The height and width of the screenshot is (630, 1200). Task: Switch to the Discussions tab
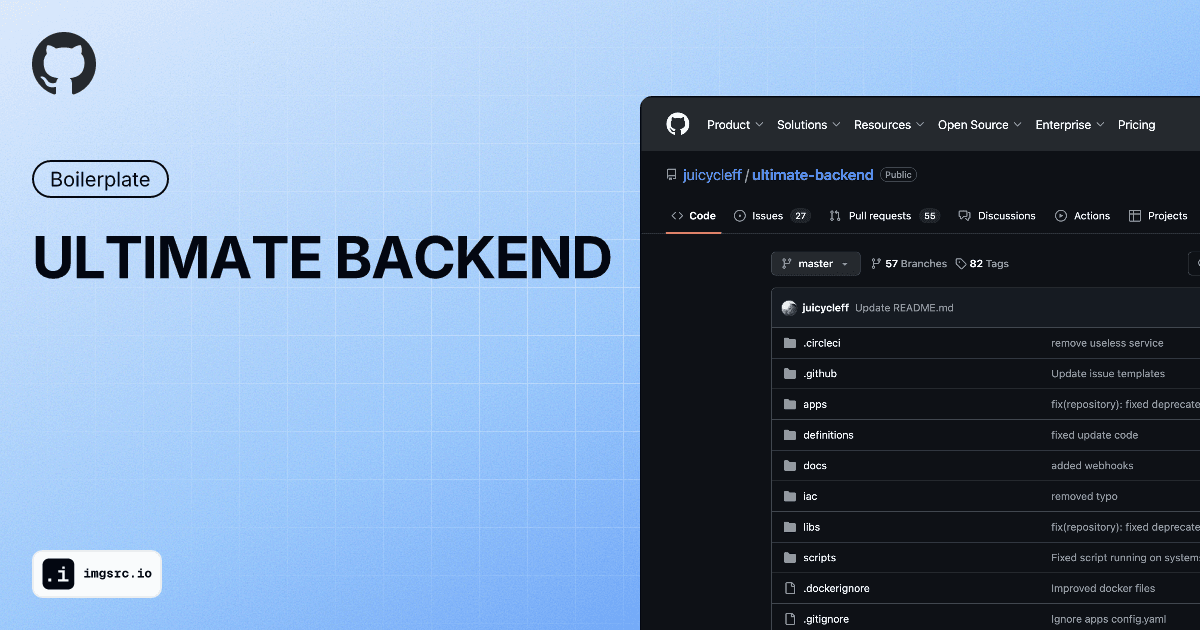click(x=997, y=216)
